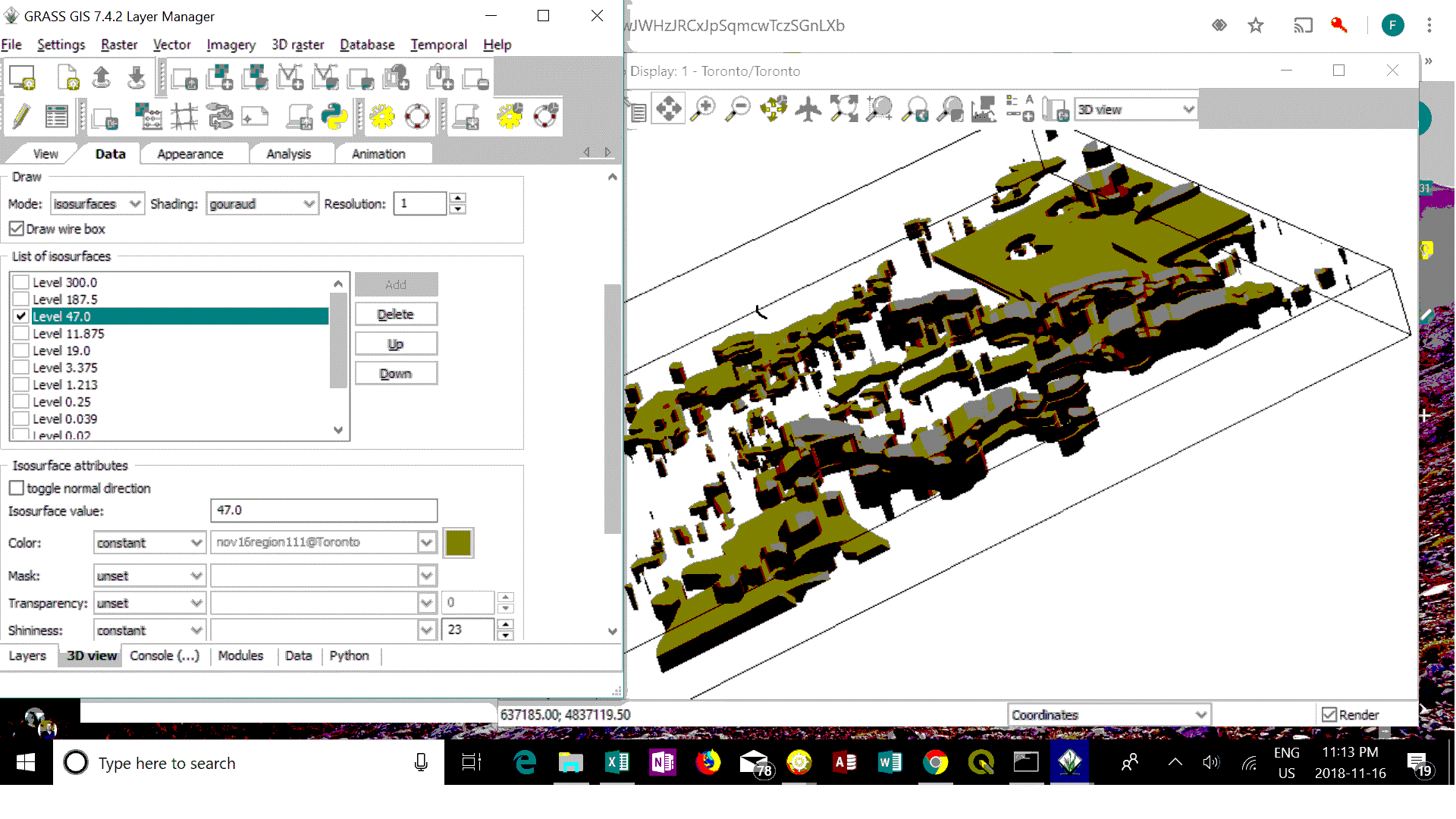
Task: Open Chrome from the taskbar
Action: click(935, 762)
